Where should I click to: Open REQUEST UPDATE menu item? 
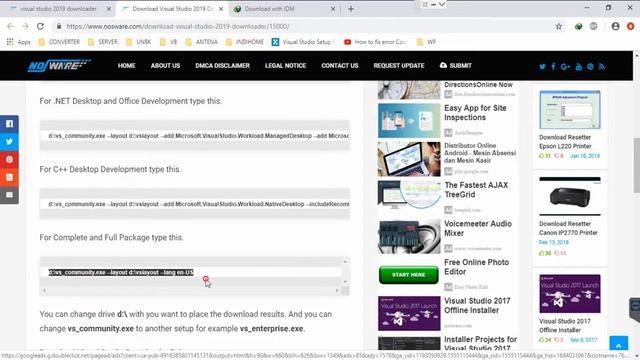(x=399, y=65)
